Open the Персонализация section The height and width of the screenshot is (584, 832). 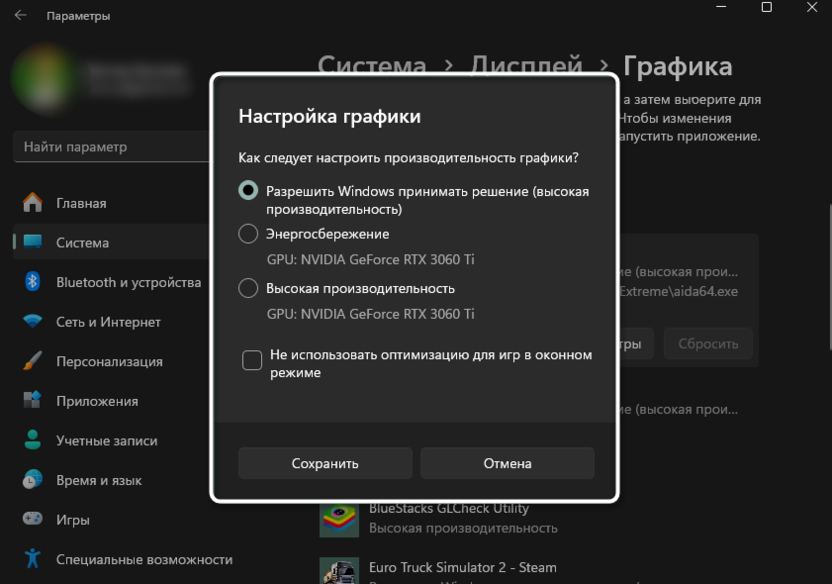111,361
